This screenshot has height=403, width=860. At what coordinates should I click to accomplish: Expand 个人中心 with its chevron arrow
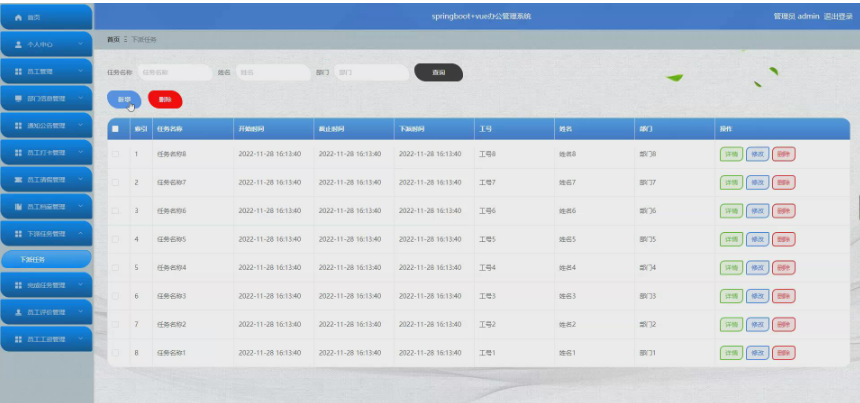click(x=81, y=44)
